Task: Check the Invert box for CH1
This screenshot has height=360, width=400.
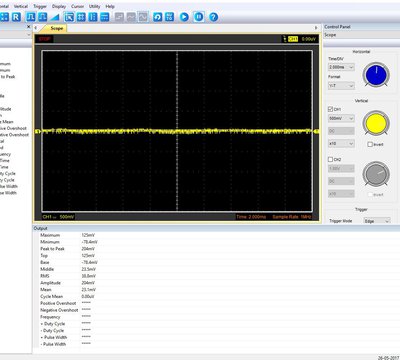Action: [370, 144]
